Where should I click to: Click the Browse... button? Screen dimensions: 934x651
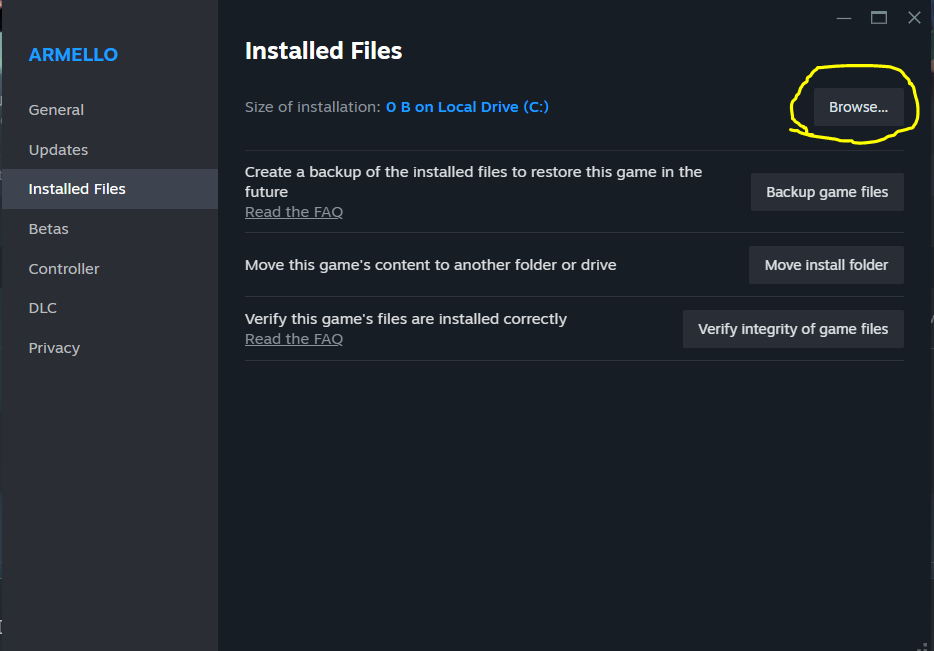click(858, 107)
